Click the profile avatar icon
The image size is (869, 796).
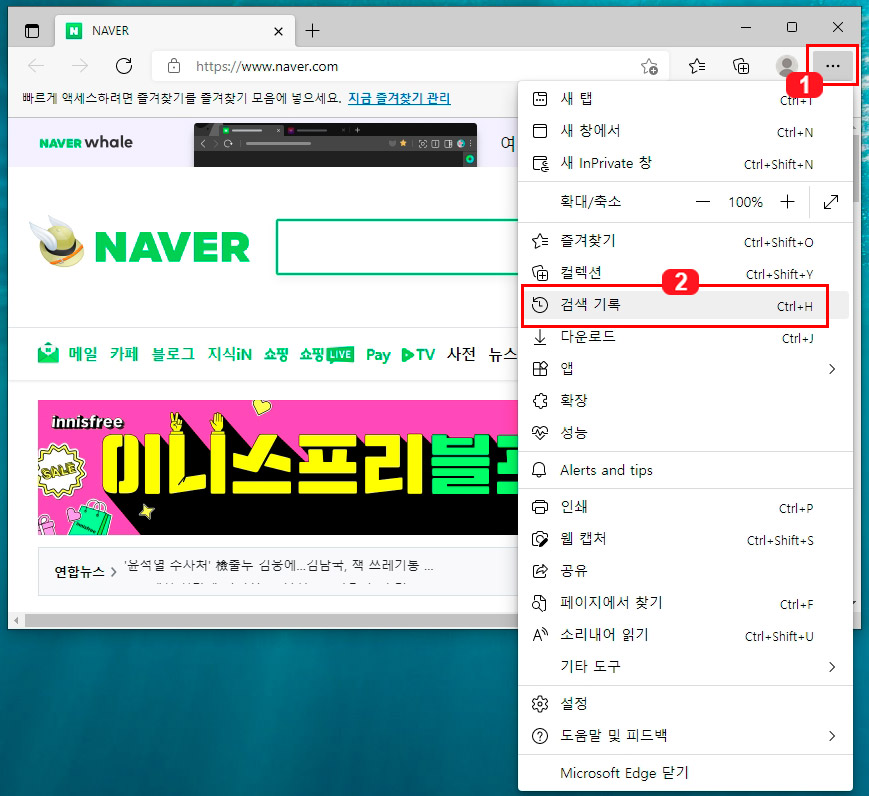pyautogui.click(x=786, y=66)
